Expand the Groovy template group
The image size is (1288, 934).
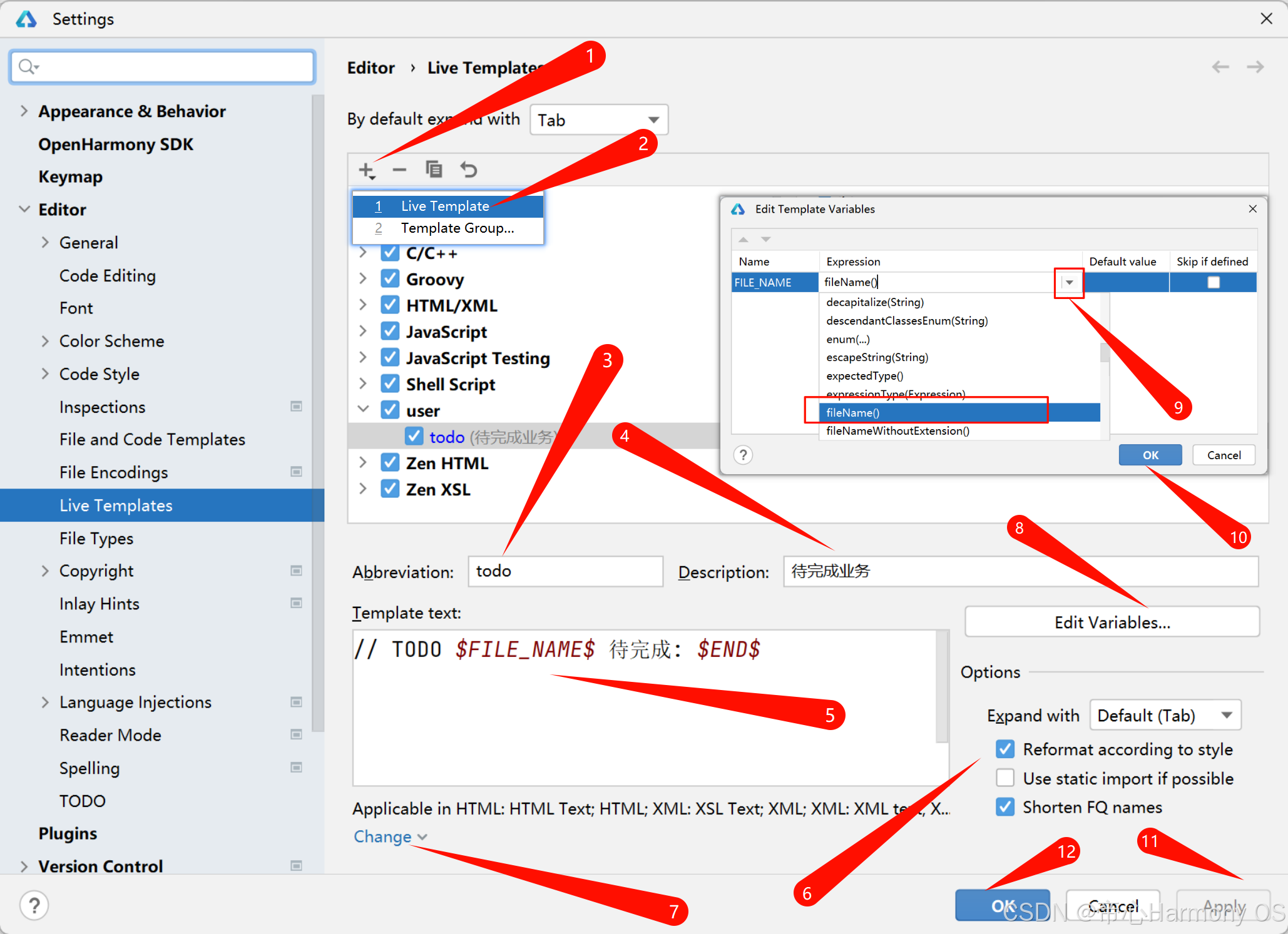[x=363, y=279]
